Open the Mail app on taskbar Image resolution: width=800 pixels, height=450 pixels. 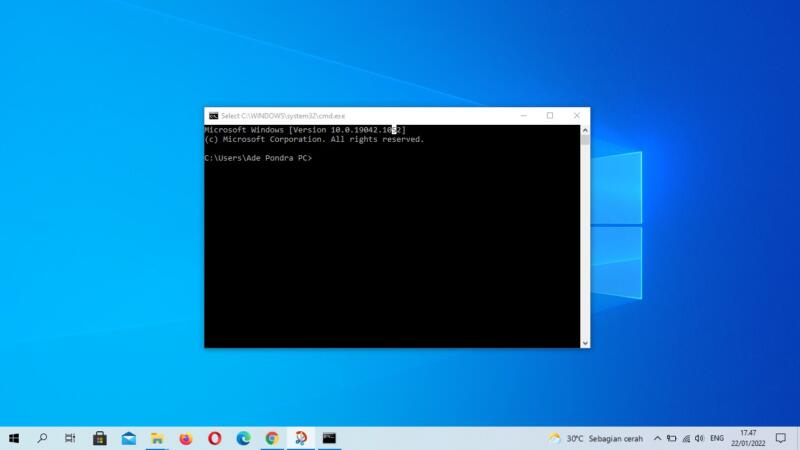[x=129, y=438]
